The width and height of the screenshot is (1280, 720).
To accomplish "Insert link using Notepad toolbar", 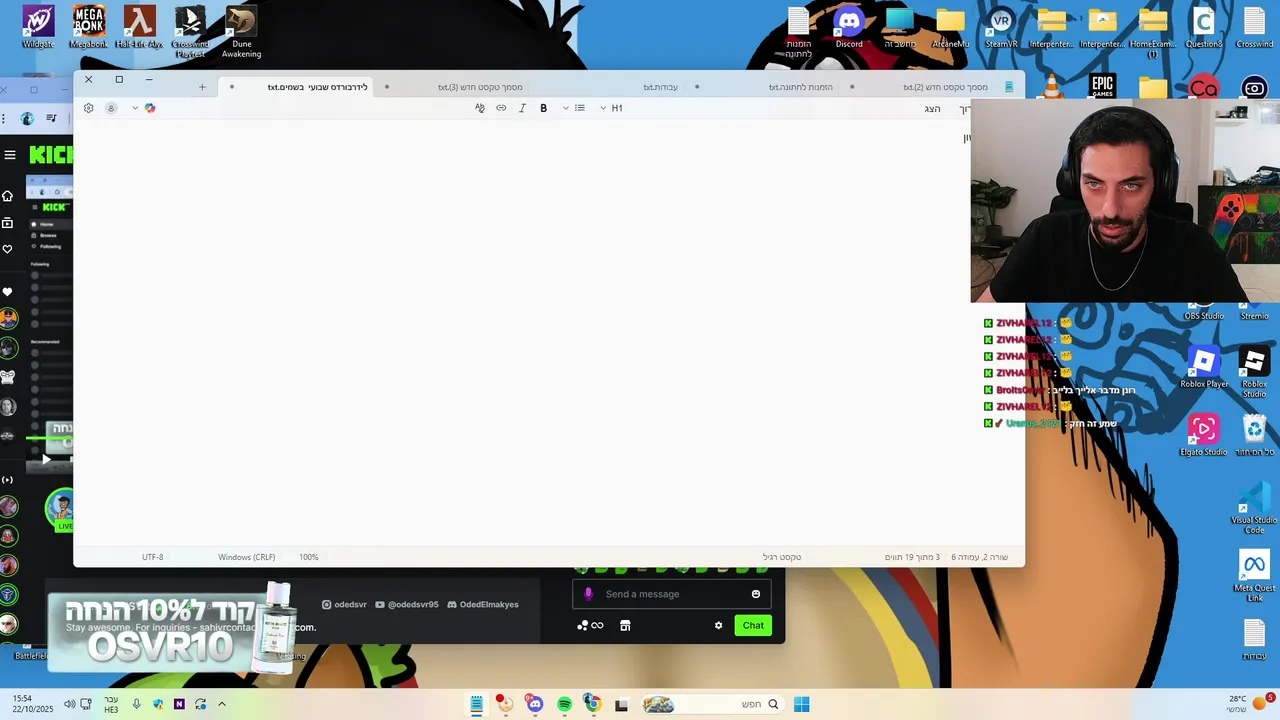I will (501, 108).
